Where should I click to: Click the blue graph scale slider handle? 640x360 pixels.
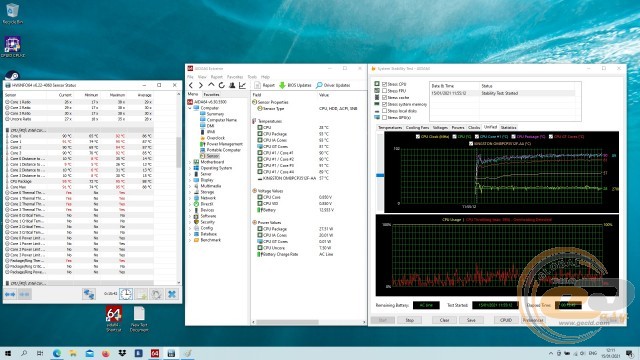tap(380, 175)
